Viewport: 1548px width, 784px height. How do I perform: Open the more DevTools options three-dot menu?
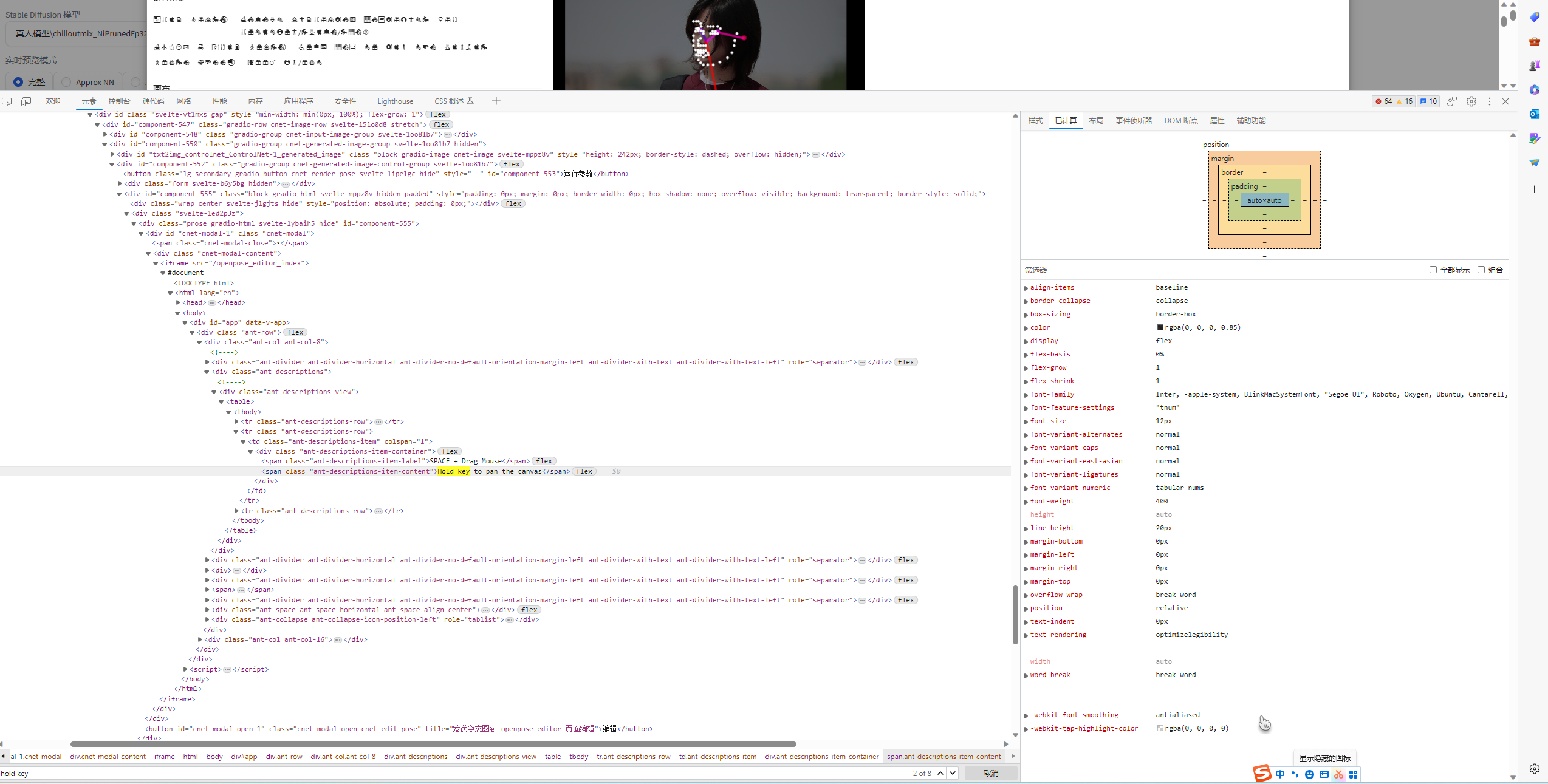(x=1490, y=101)
